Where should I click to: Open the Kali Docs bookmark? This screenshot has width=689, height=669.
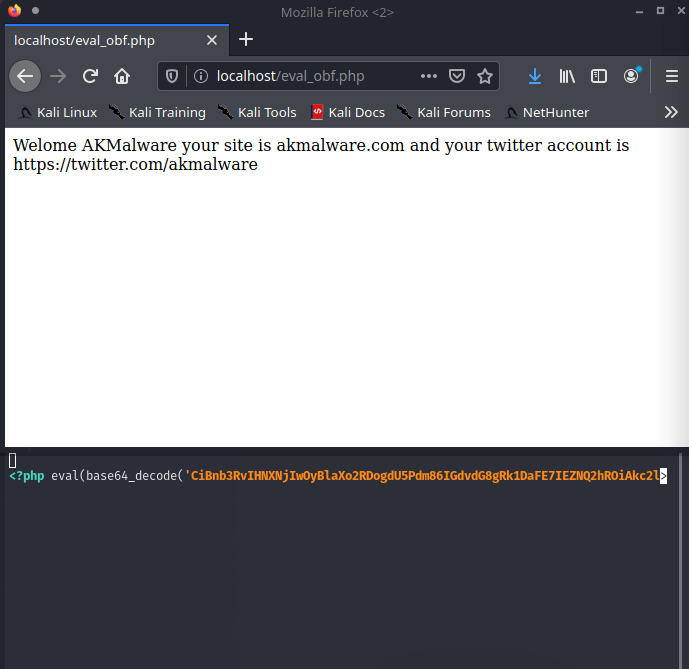coord(347,112)
